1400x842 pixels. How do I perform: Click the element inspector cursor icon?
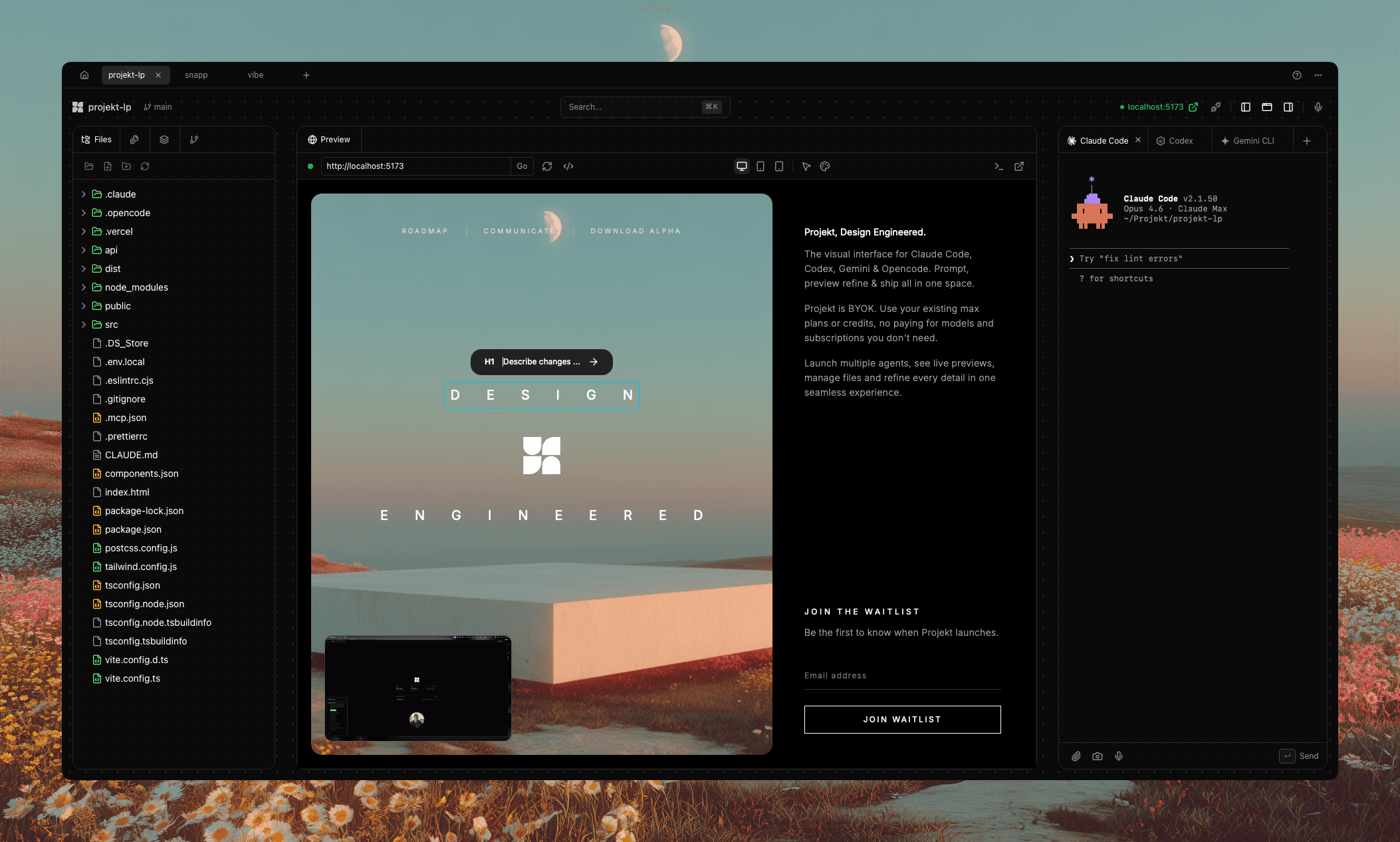(806, 166)
